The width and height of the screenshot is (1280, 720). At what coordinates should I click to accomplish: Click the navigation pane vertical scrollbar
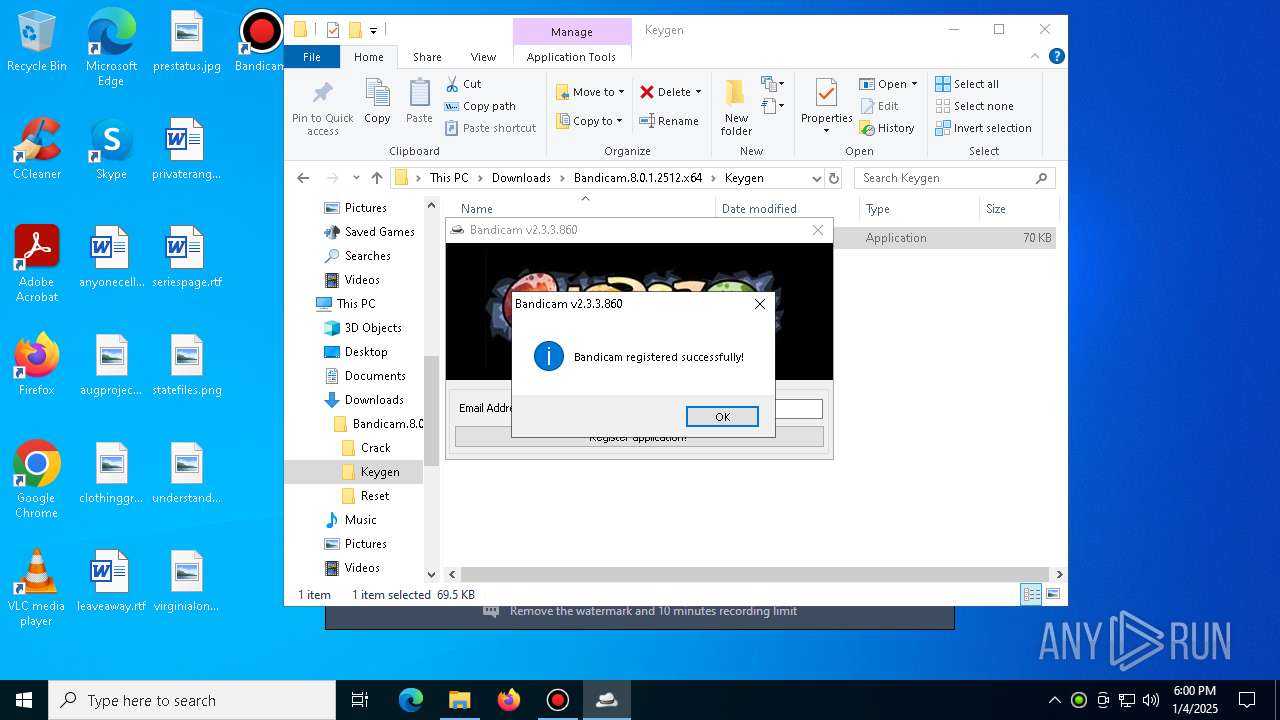tap(432, 410)
